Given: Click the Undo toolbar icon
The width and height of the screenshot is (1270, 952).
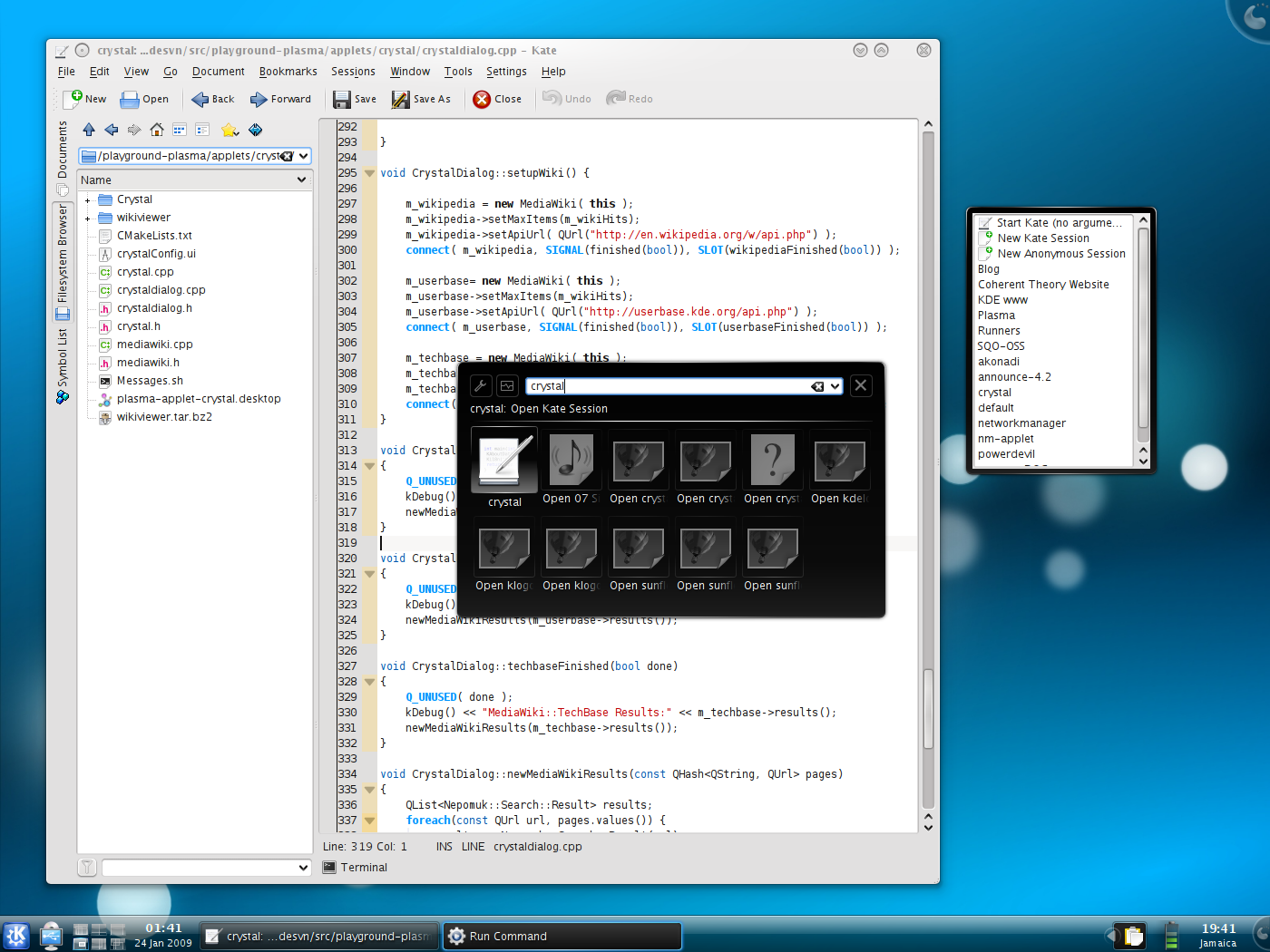Looking at the screenshot, I should pos(552,98).
